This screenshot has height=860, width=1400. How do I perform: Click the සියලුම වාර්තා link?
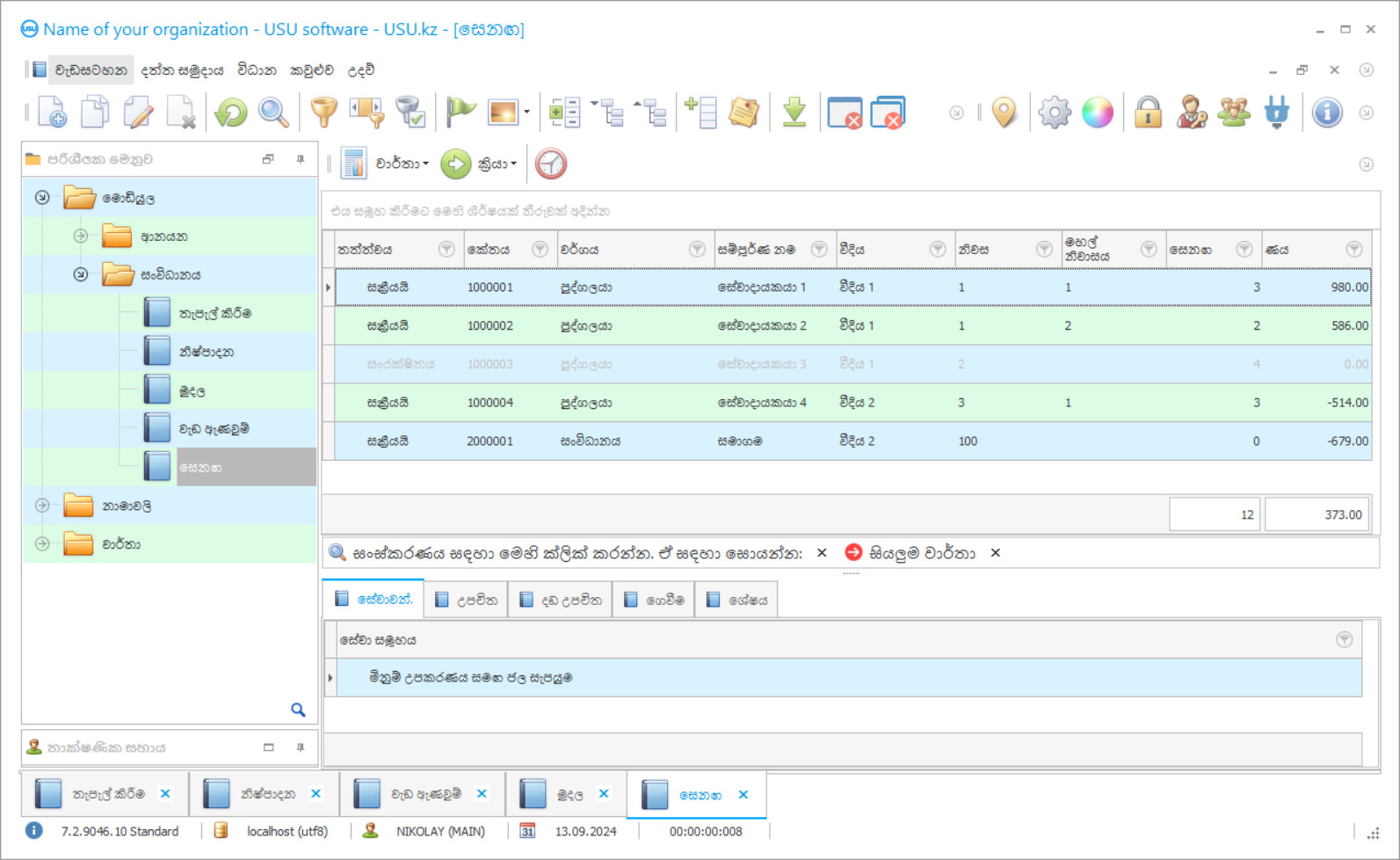click(921, 553)
